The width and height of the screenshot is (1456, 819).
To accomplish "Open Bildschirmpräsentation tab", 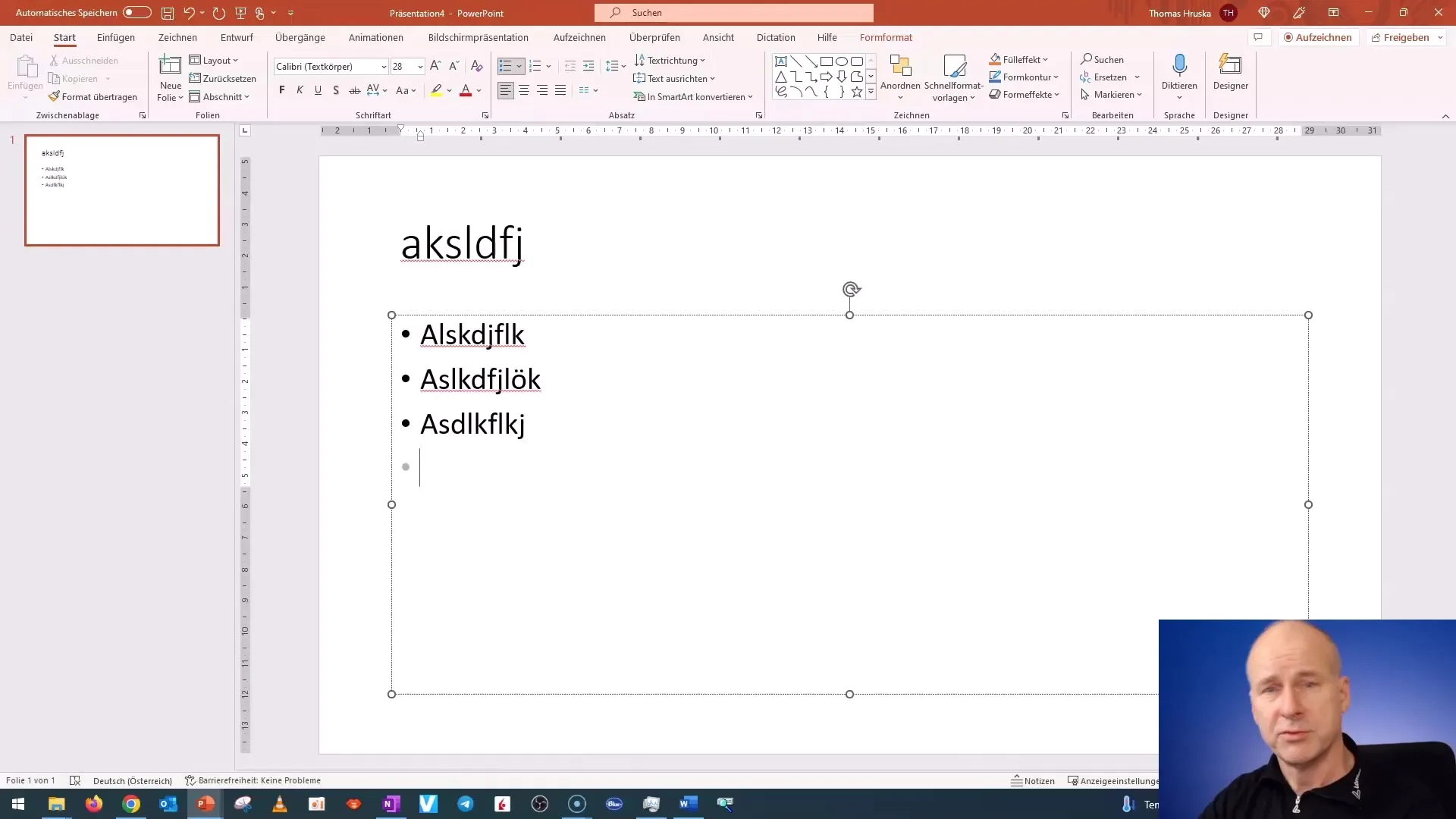I will coord(479,37).
